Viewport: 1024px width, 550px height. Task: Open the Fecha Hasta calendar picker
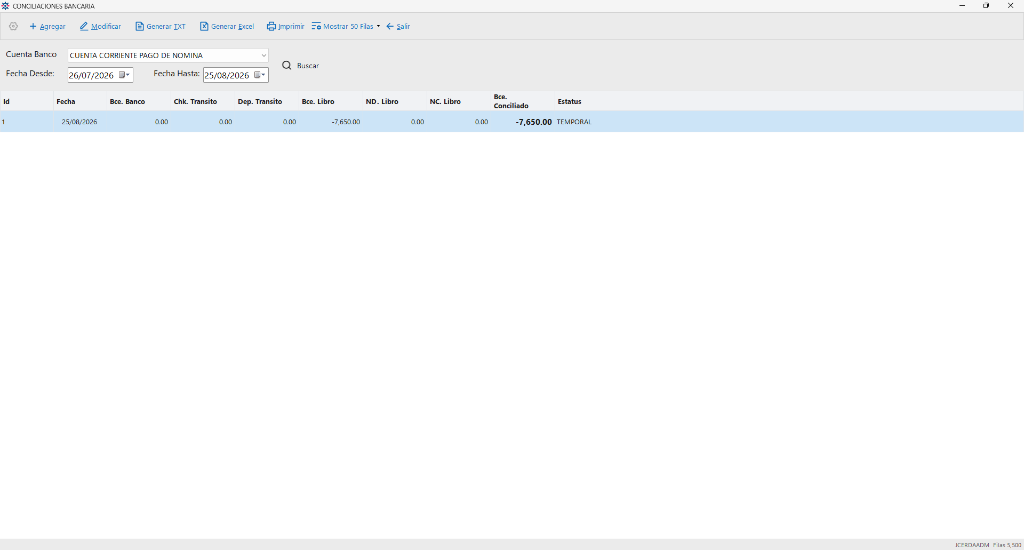pyautogui.click(x=259, y=75)
